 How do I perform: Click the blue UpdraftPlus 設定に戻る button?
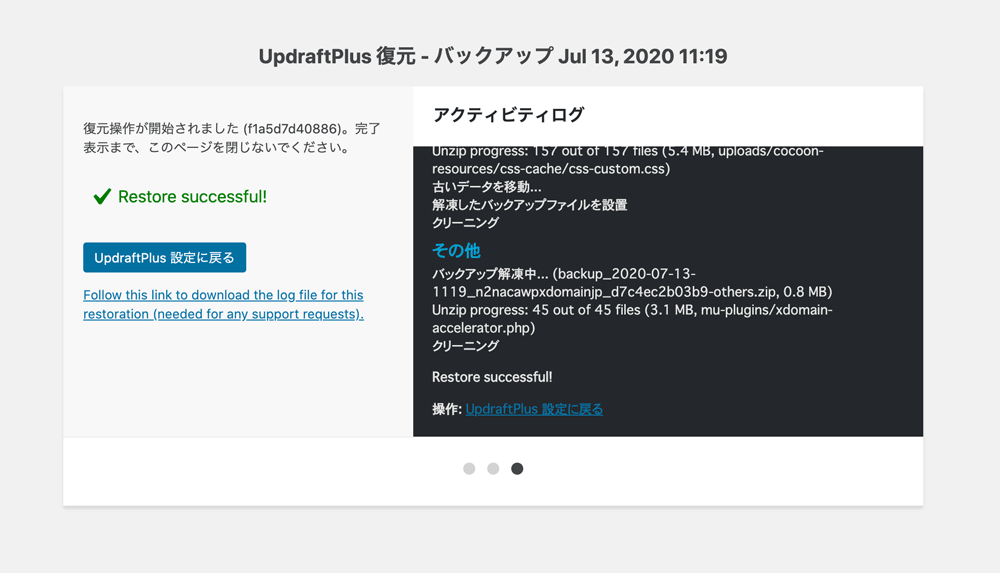point(165,258)
